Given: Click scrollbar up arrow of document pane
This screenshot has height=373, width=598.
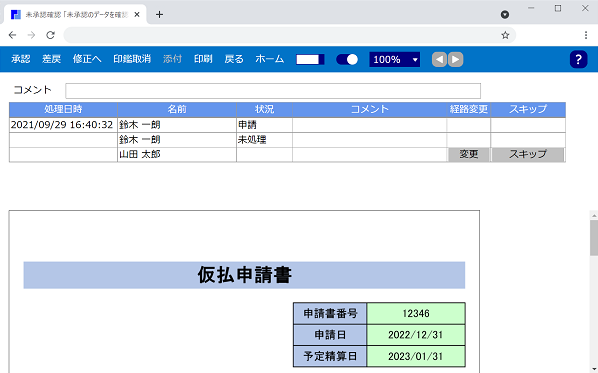Looking at the screenshot, I should point(594,215).
